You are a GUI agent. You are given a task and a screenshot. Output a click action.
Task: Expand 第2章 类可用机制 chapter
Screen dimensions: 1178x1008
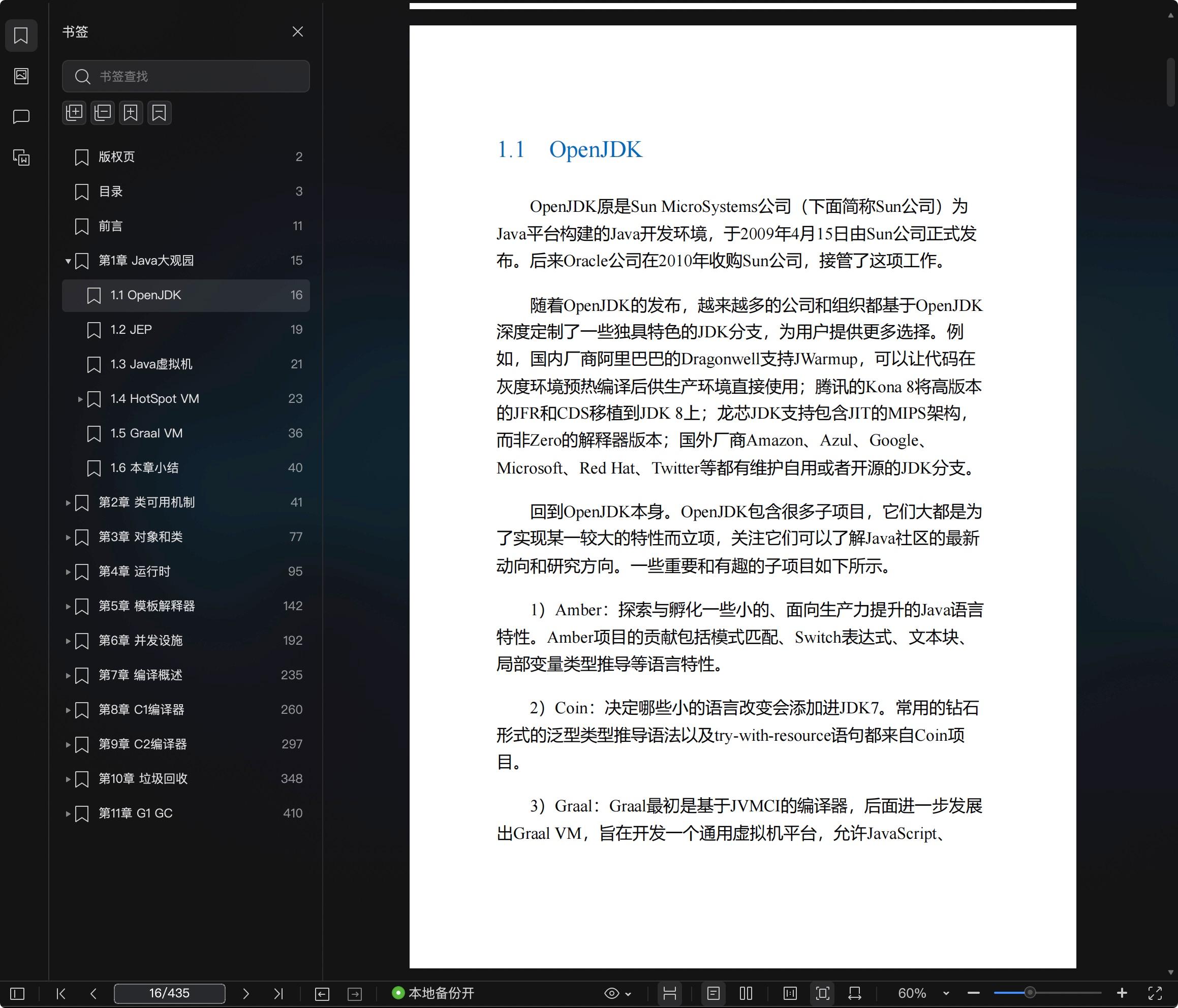coord(68,502)
